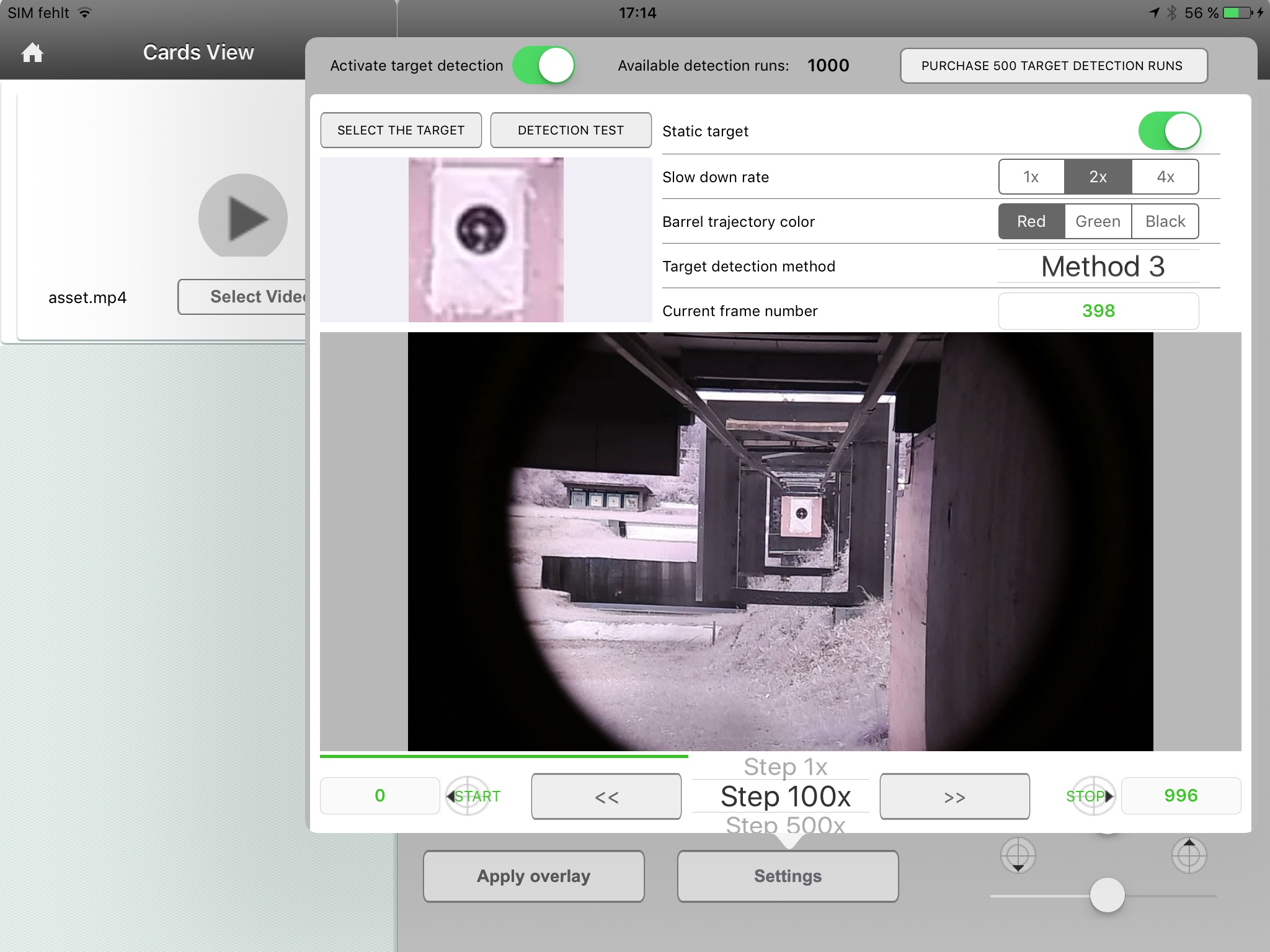This screenshot has height=952, width=1270.
Task: Step forward with the >> button
Action: (x=955, y=796)
